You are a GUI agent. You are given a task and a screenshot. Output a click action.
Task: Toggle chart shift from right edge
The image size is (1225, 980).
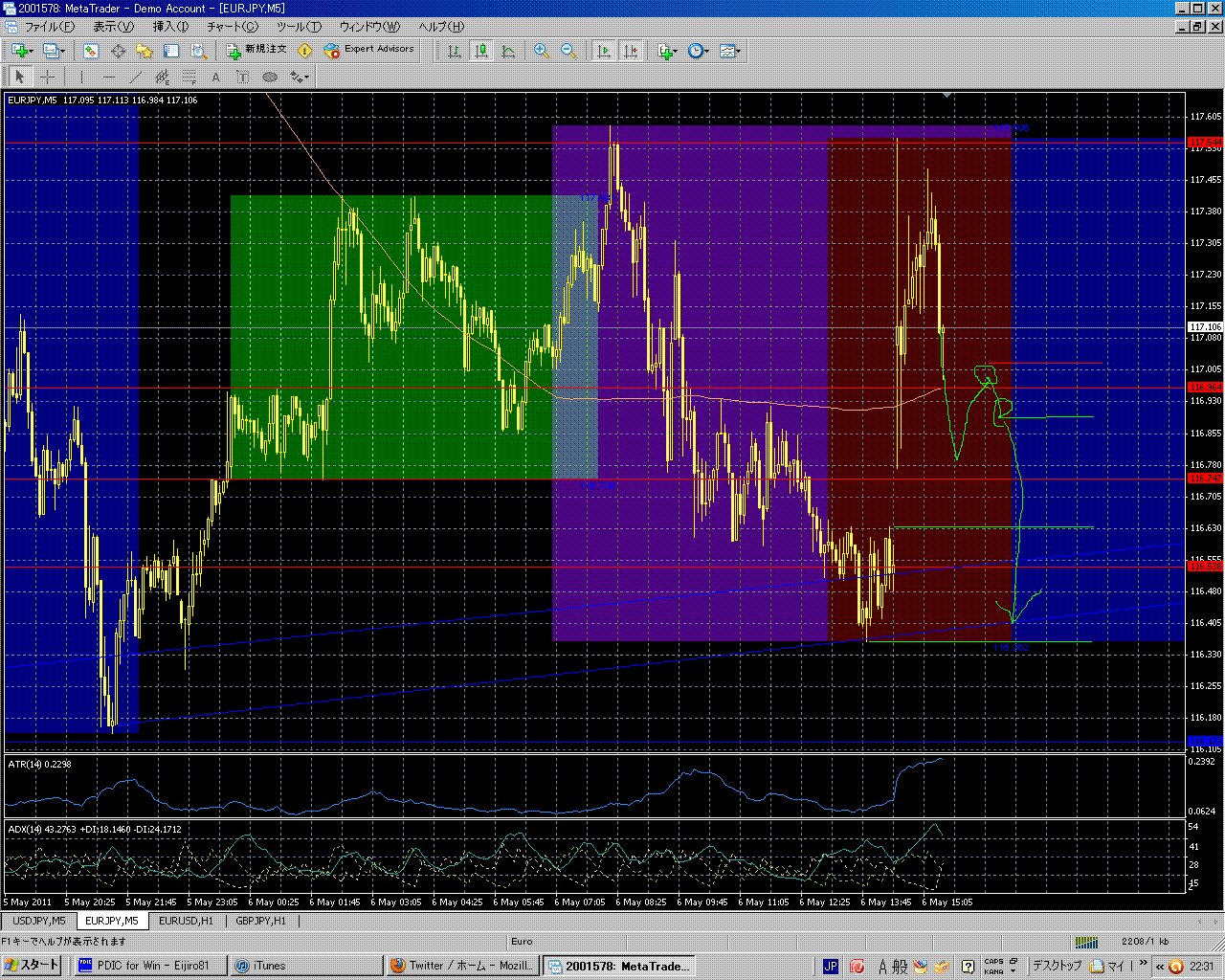[631, 51]
